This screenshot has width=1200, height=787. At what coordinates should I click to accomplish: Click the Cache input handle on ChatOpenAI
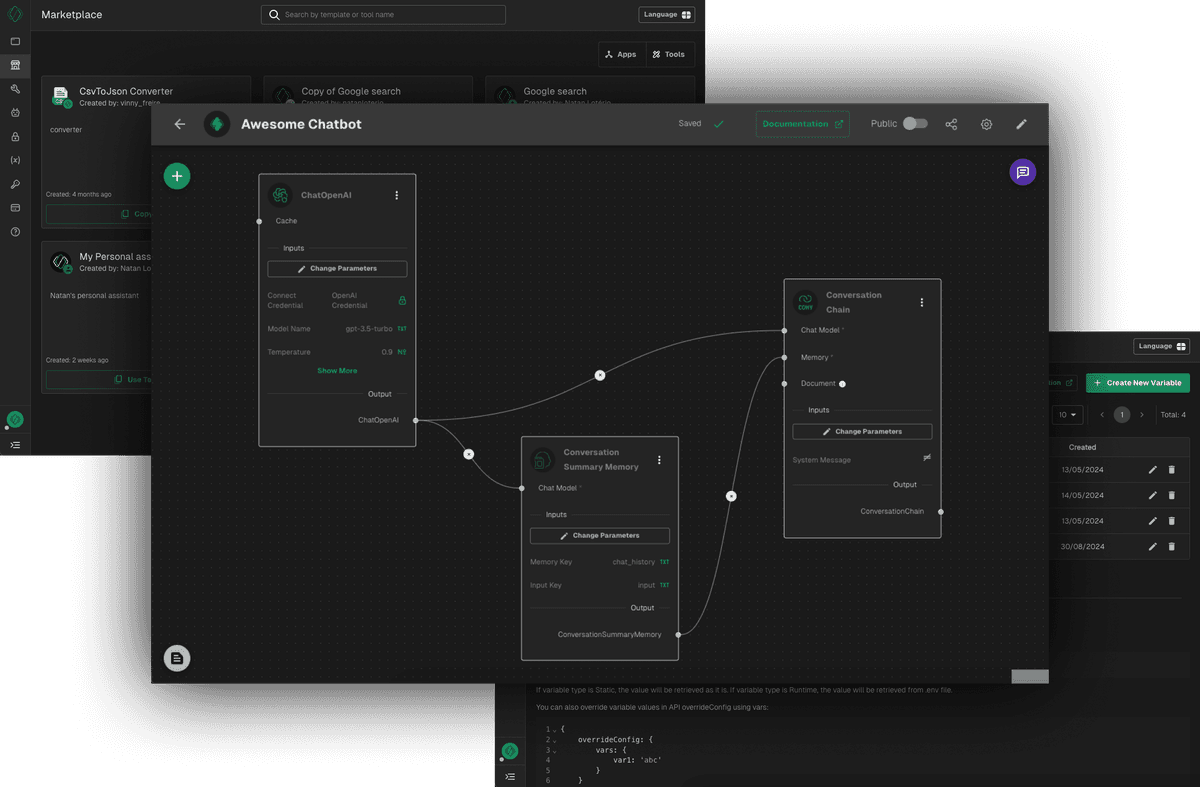pyautogui.click(x=259, y=221)
